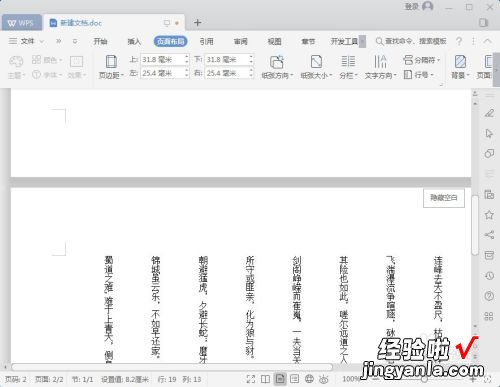Switch to reading mode view icon
The height and width of the screenshot is (387, 500).
(265, 379)
